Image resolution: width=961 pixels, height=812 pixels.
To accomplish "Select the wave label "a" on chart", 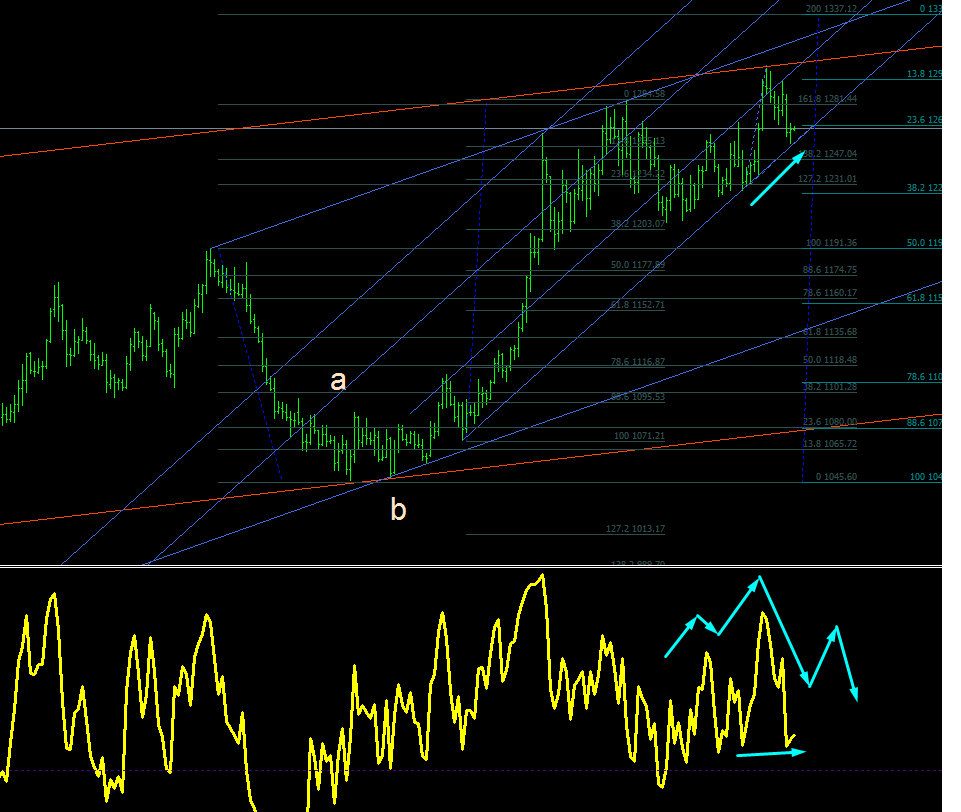I will [338, 381].
